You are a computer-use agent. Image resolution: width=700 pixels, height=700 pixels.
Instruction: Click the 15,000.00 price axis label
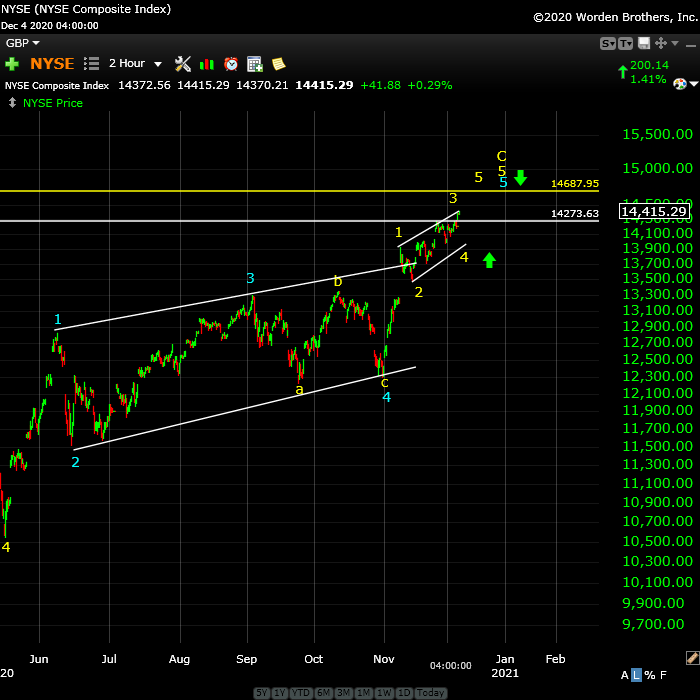658,168
